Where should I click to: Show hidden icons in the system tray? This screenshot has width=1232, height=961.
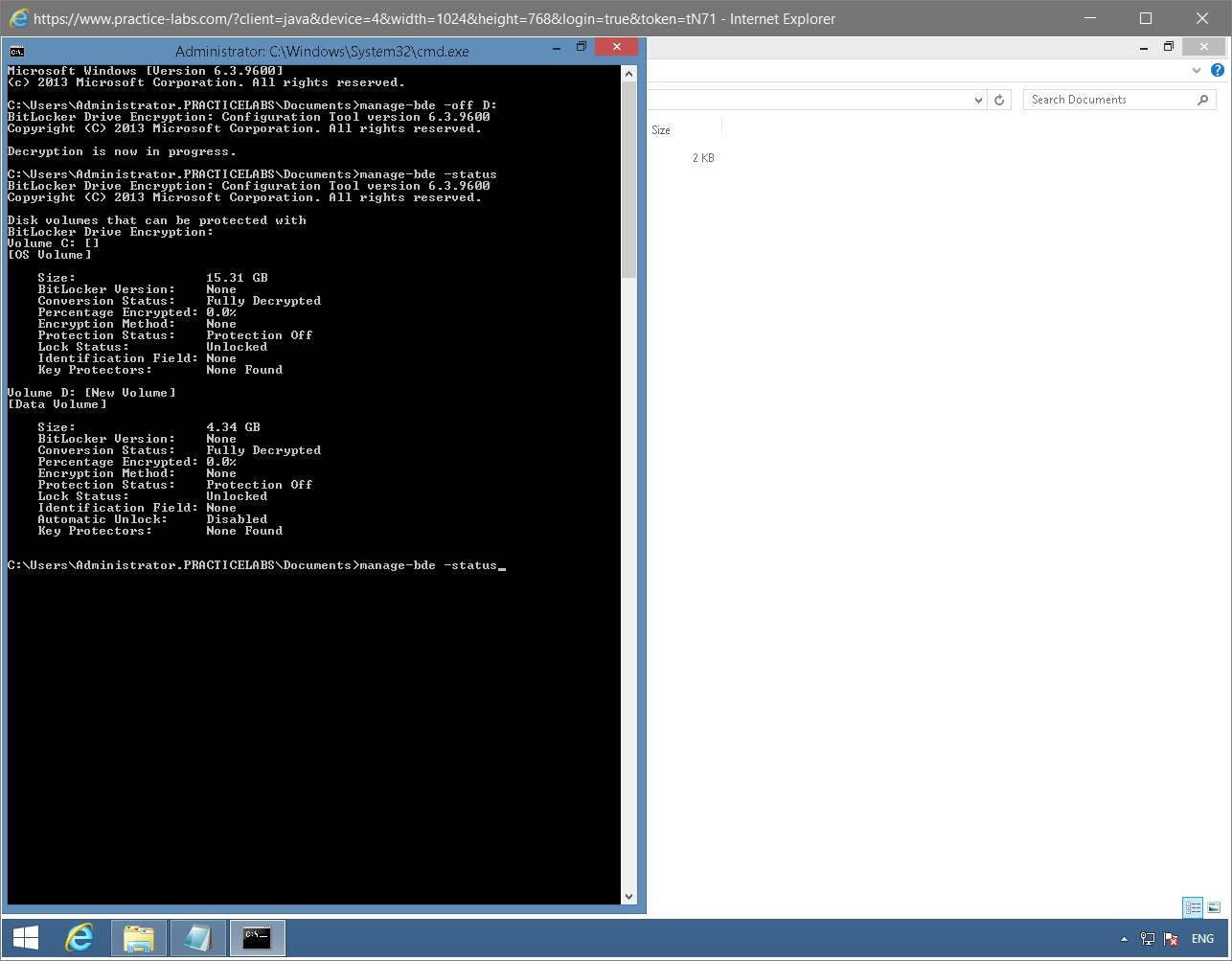[x=1124, y=939]
